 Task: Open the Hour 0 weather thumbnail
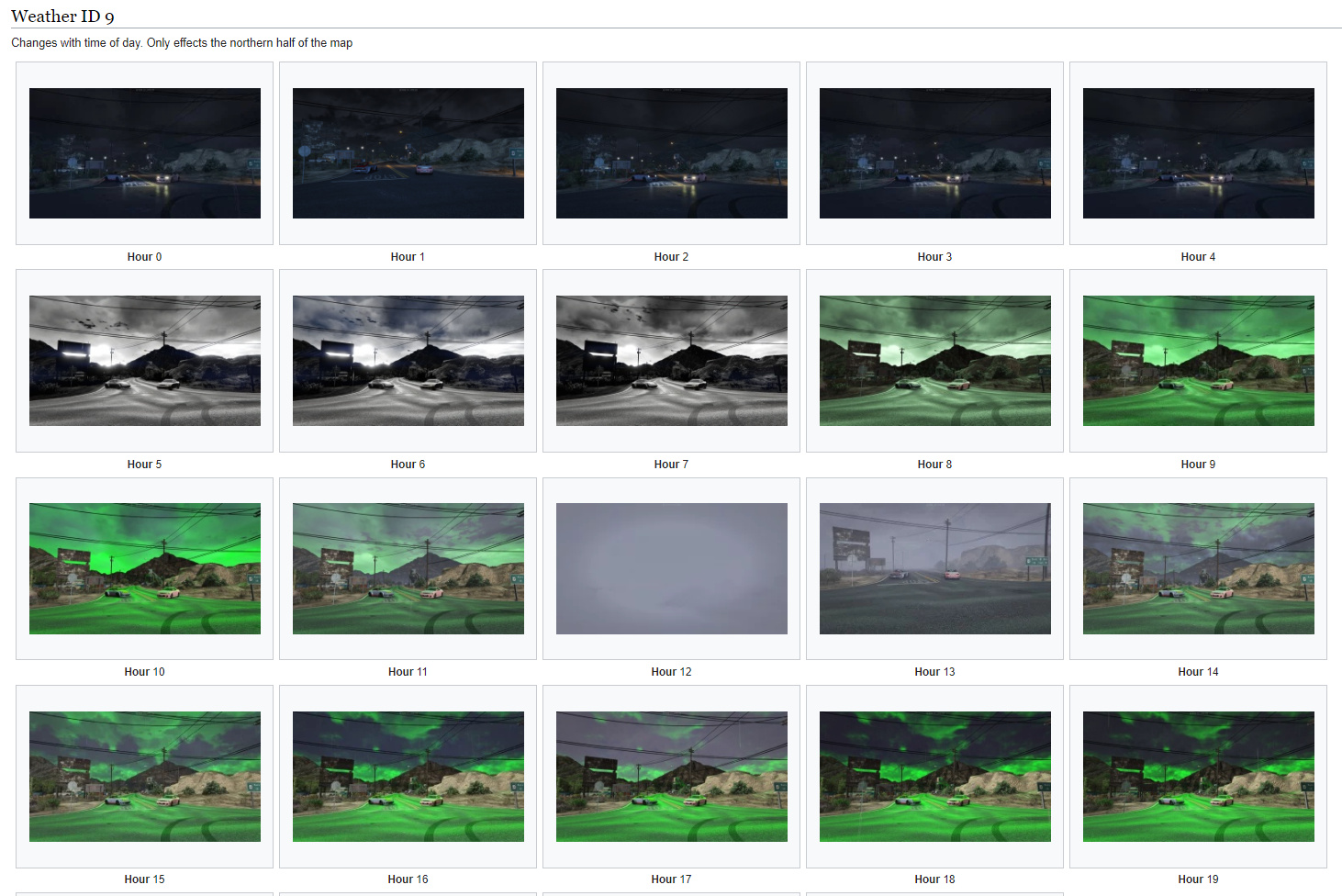click(145, 153)
